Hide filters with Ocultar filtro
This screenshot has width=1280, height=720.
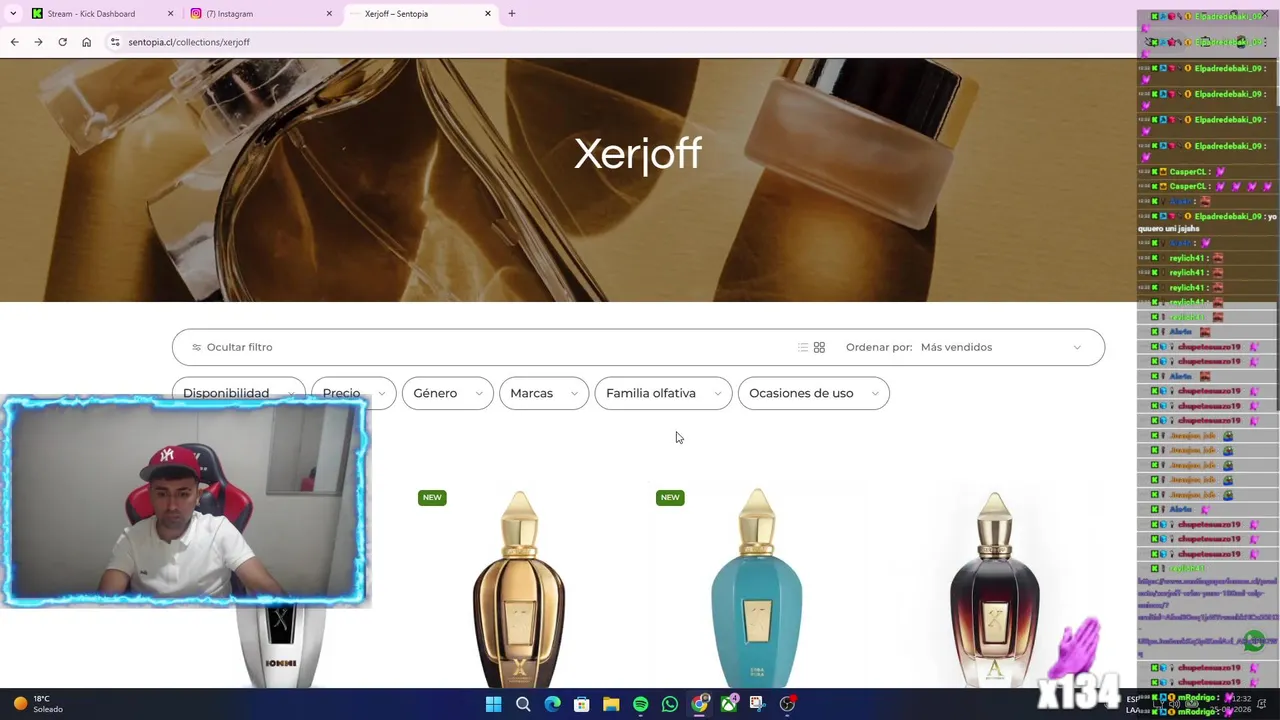pyautogui.click(x=232, y=347)
